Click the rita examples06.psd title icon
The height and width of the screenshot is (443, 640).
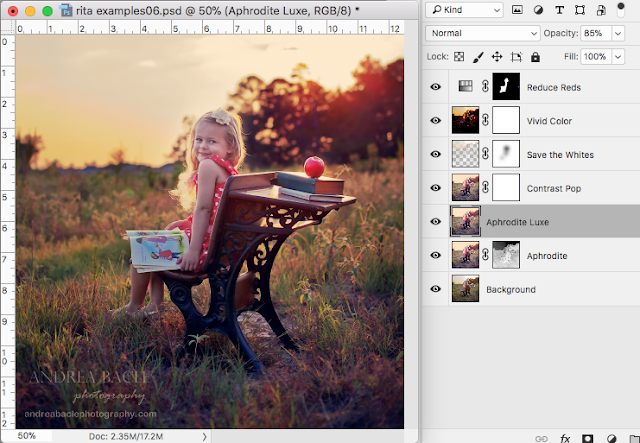pyautogui.click(x=66, y=10)
